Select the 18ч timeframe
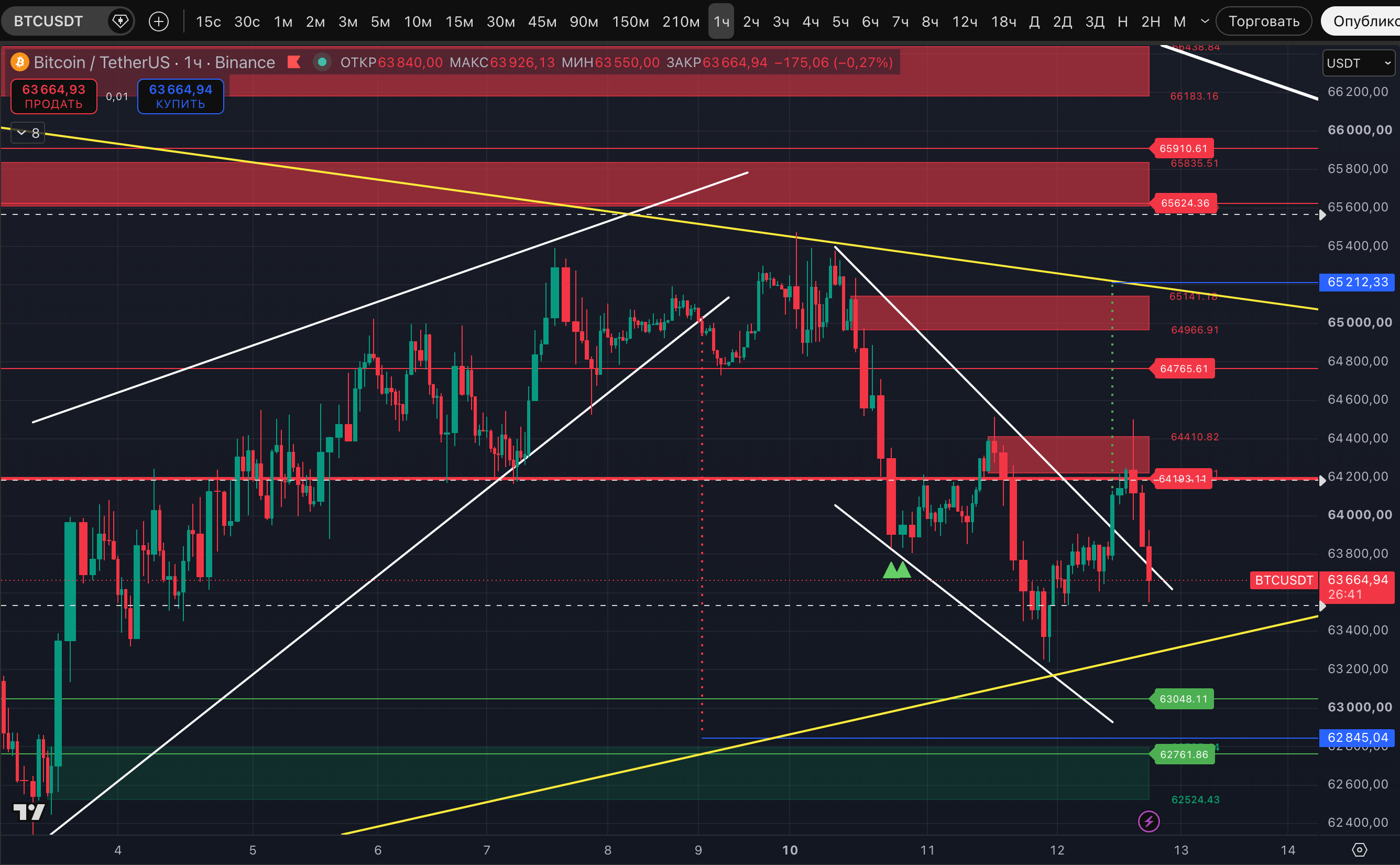Screen dimensions: 1400x865 point(1003,21)
